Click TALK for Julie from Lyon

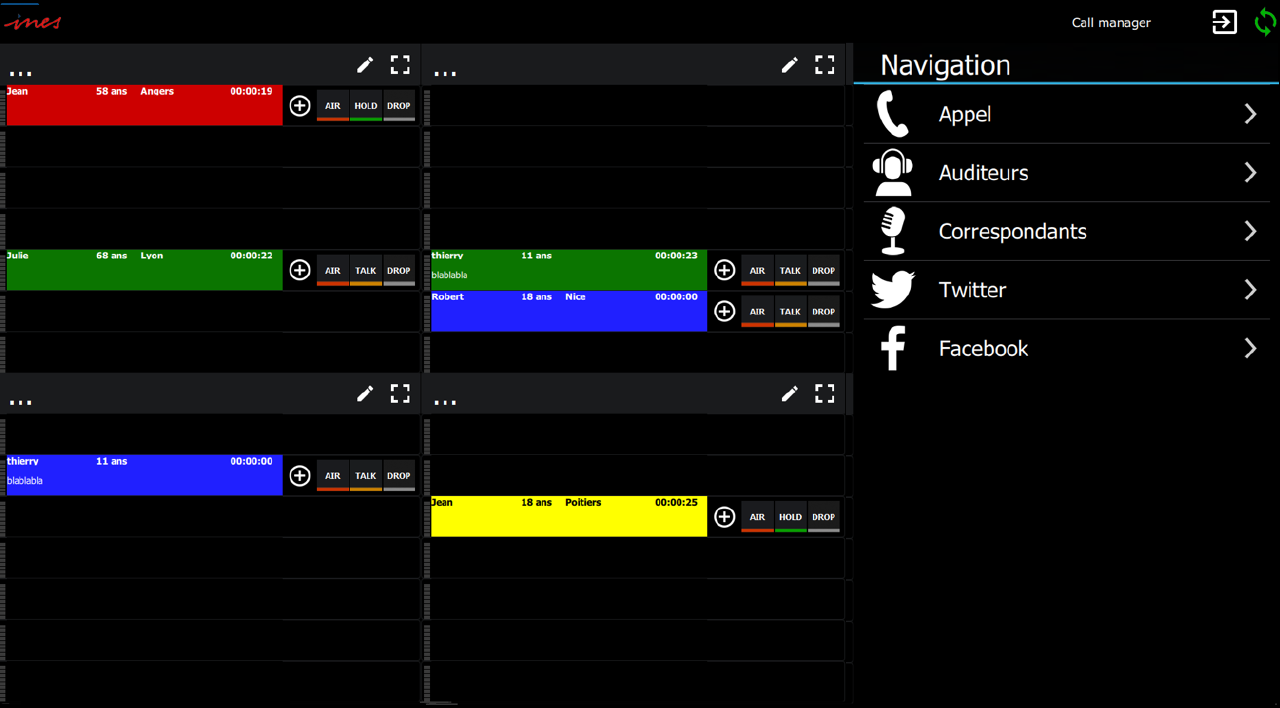coord(366,270)
